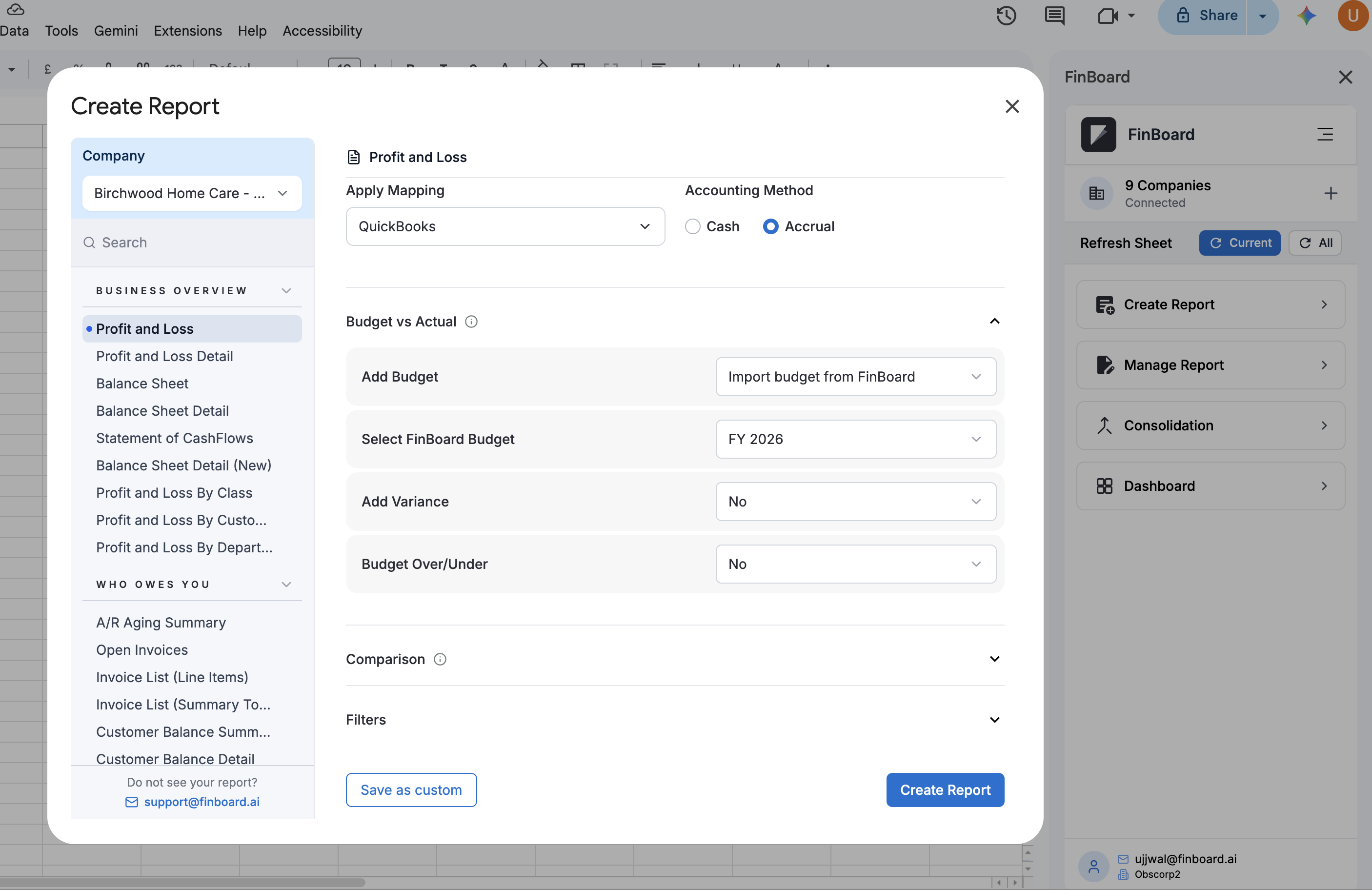Open the Budget Over/Under dropdown
This screenshot has width=1372, height=890.
tap(855, 564)
